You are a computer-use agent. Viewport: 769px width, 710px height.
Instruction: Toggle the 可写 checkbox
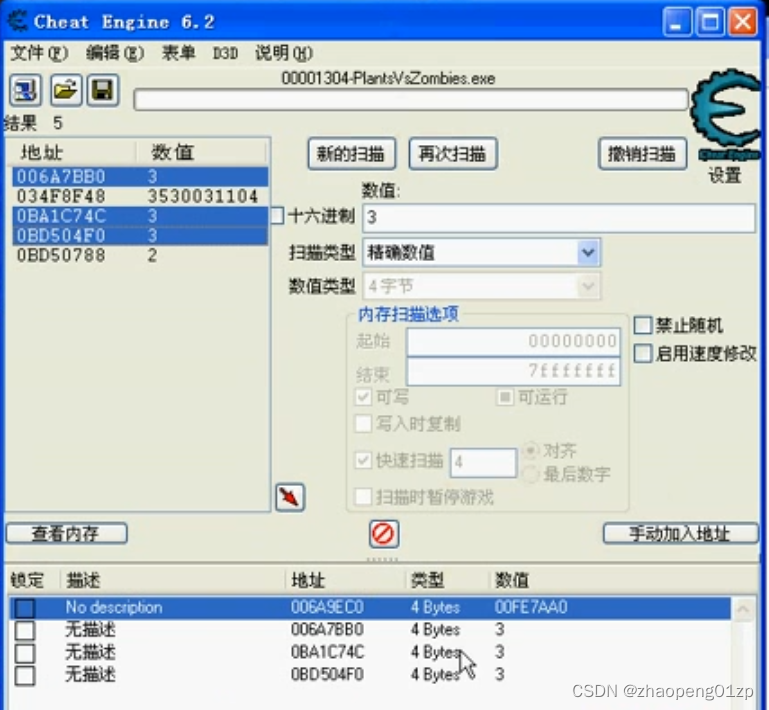pyautogui.click(x=363, y=397)
